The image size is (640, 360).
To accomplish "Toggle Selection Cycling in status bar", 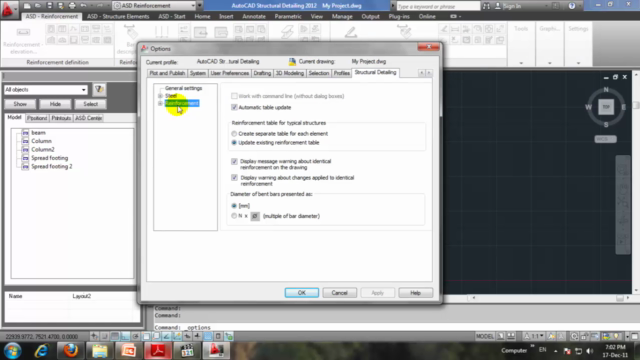I will click(229, 336).
